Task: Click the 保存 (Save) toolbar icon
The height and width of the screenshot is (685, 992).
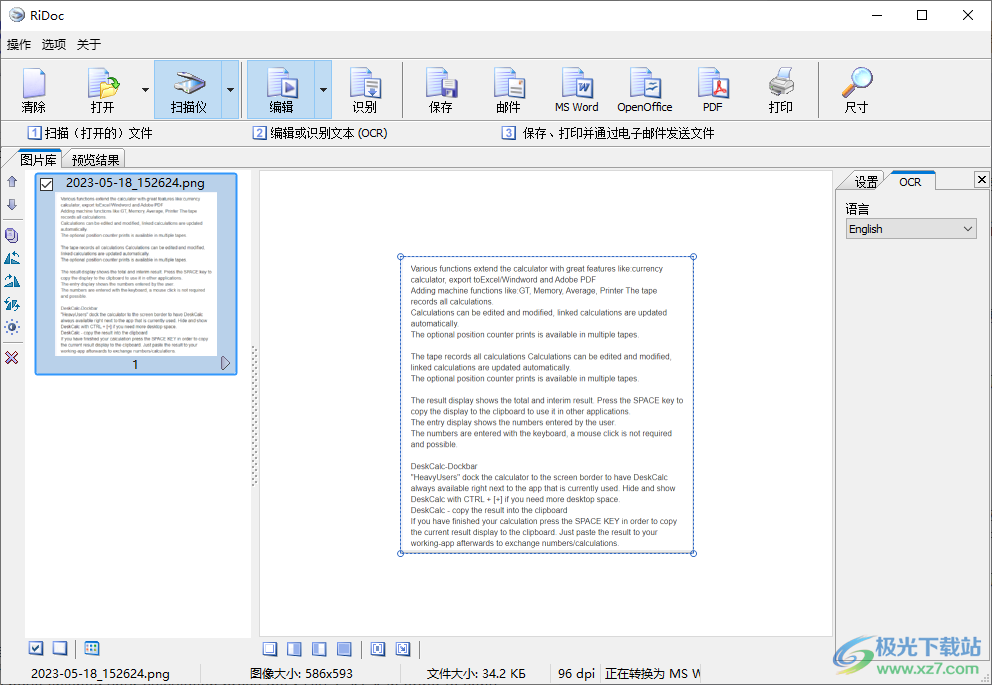Action: click(x=440, y=90)
